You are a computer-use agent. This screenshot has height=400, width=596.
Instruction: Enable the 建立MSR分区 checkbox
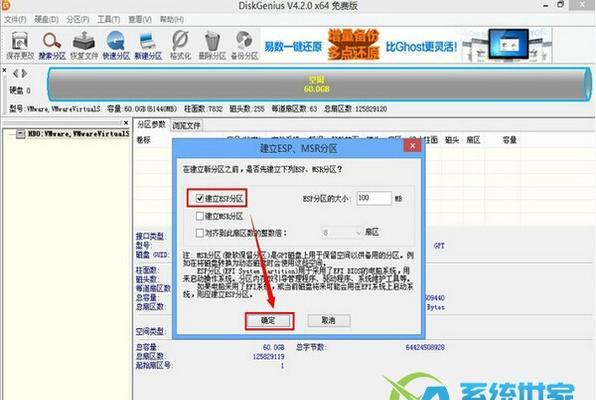coord(200,216)
